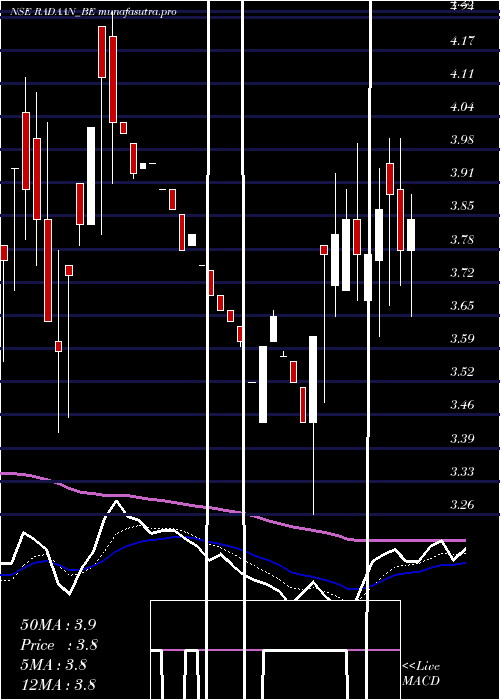This screenshot has width=500, height=700.
Task: Click the 3.65 price axis label
Action: tap(462, 306)
